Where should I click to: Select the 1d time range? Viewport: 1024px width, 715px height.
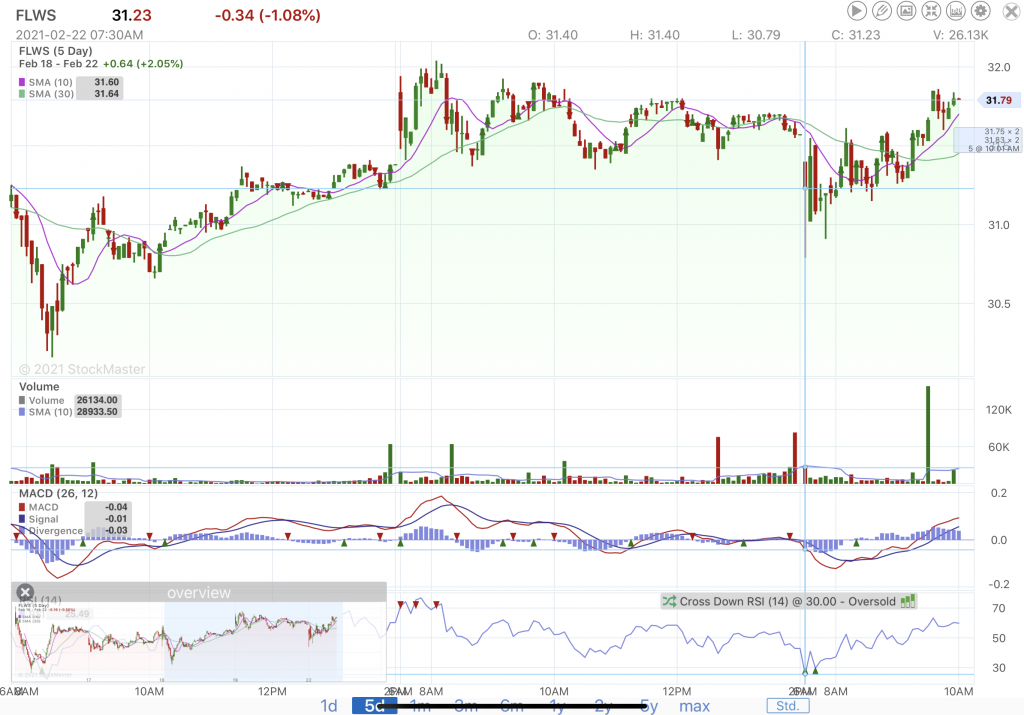click(x=328, y=706)
